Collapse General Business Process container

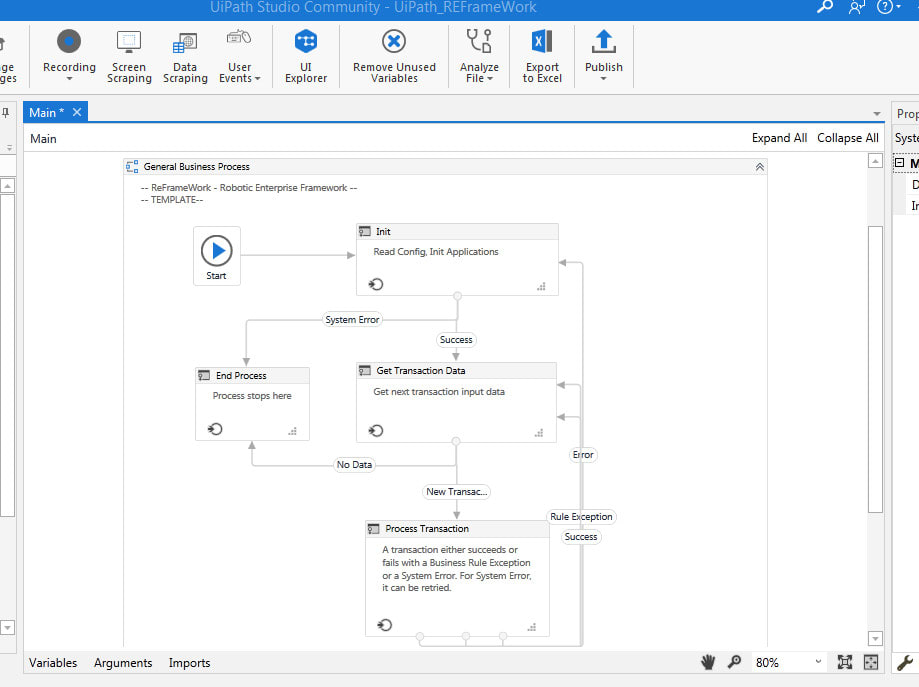tap(760, 167)
